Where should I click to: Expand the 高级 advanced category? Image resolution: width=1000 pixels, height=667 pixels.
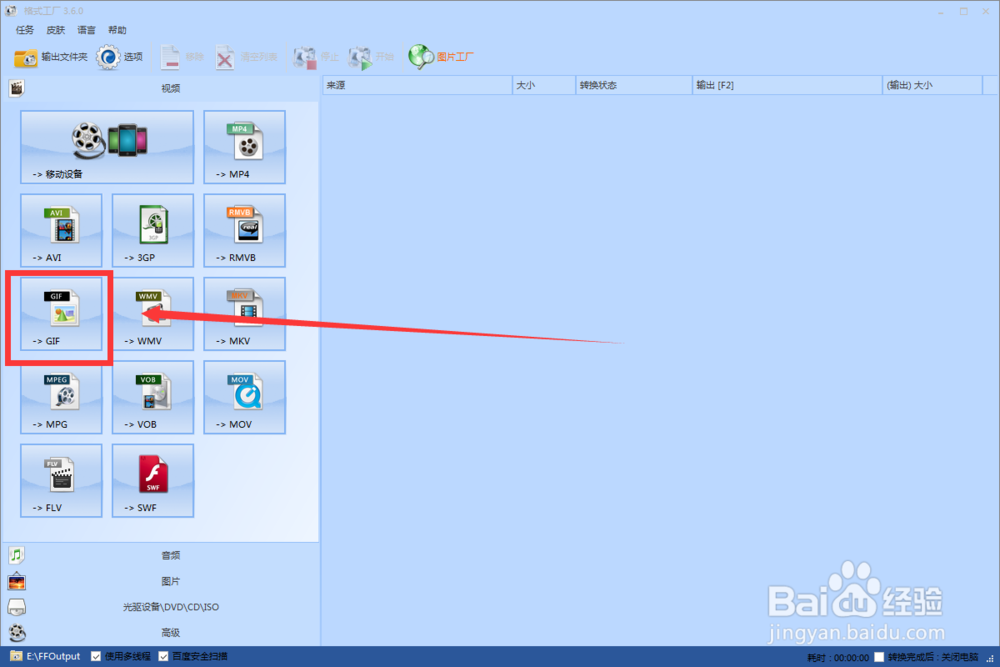tap(161, 633)
